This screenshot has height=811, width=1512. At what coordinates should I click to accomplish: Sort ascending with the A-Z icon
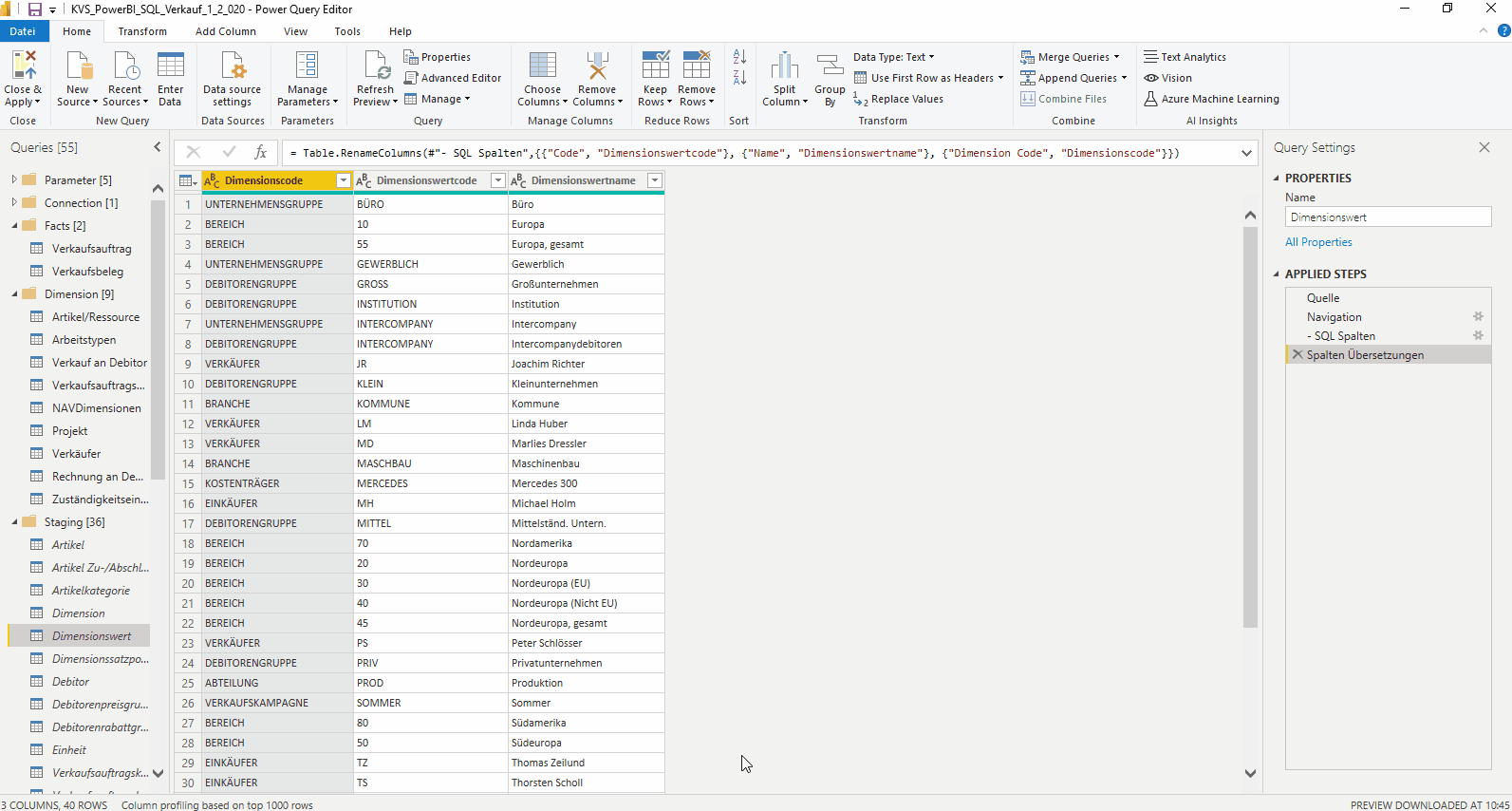coord(739,57)
